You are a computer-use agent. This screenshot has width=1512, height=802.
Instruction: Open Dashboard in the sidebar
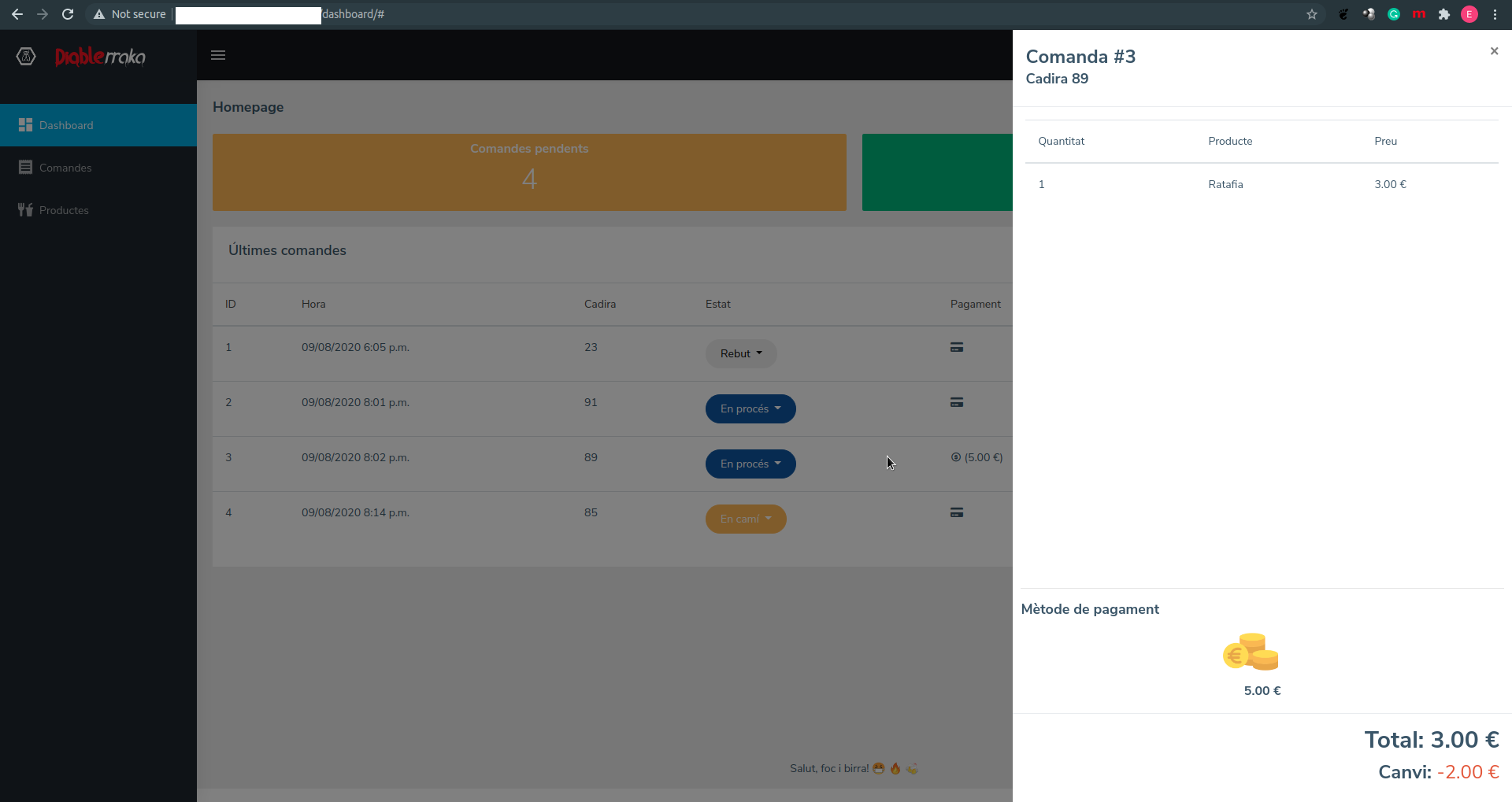[x=98, y=125]
